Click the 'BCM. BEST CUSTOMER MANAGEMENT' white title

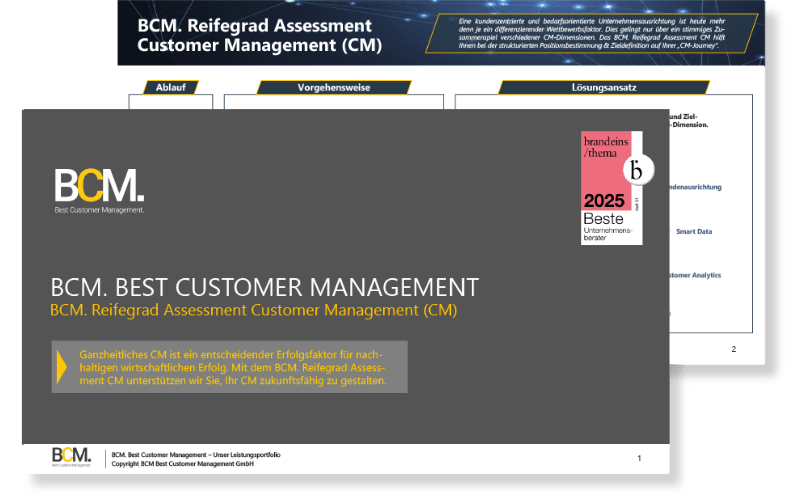[264, 287]
